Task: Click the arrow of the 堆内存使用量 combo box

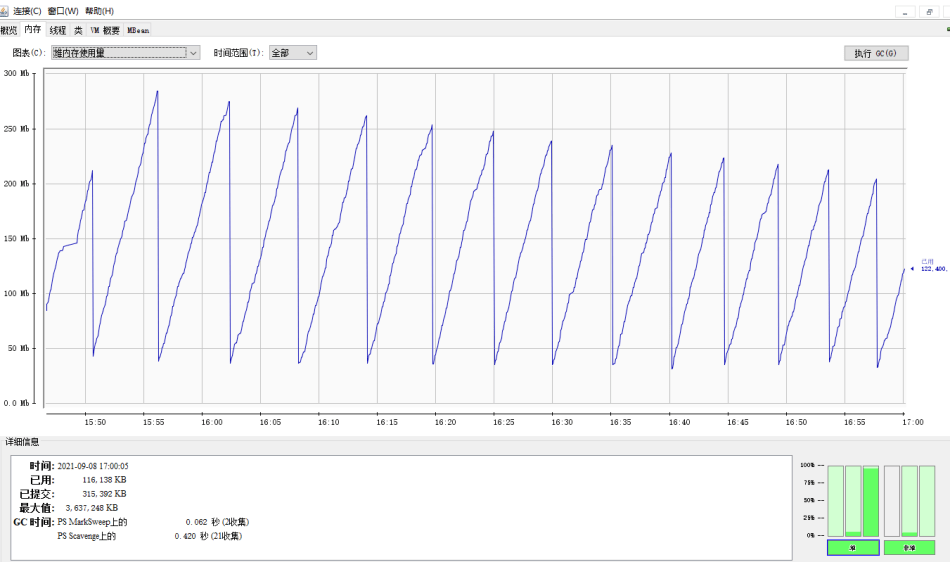Action: [x=193, y=53]
